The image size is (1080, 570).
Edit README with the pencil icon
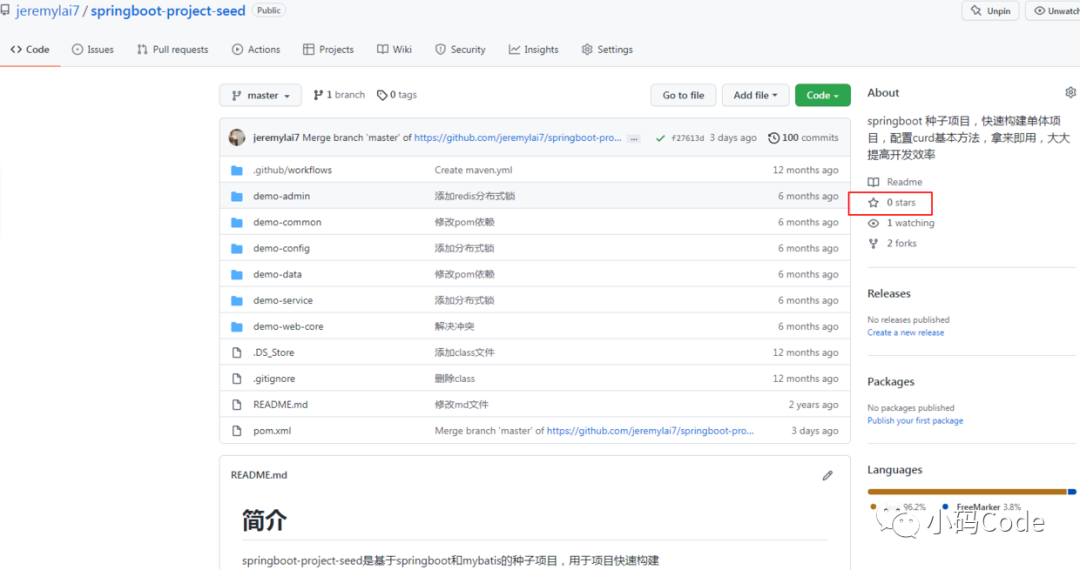(827, 476)
